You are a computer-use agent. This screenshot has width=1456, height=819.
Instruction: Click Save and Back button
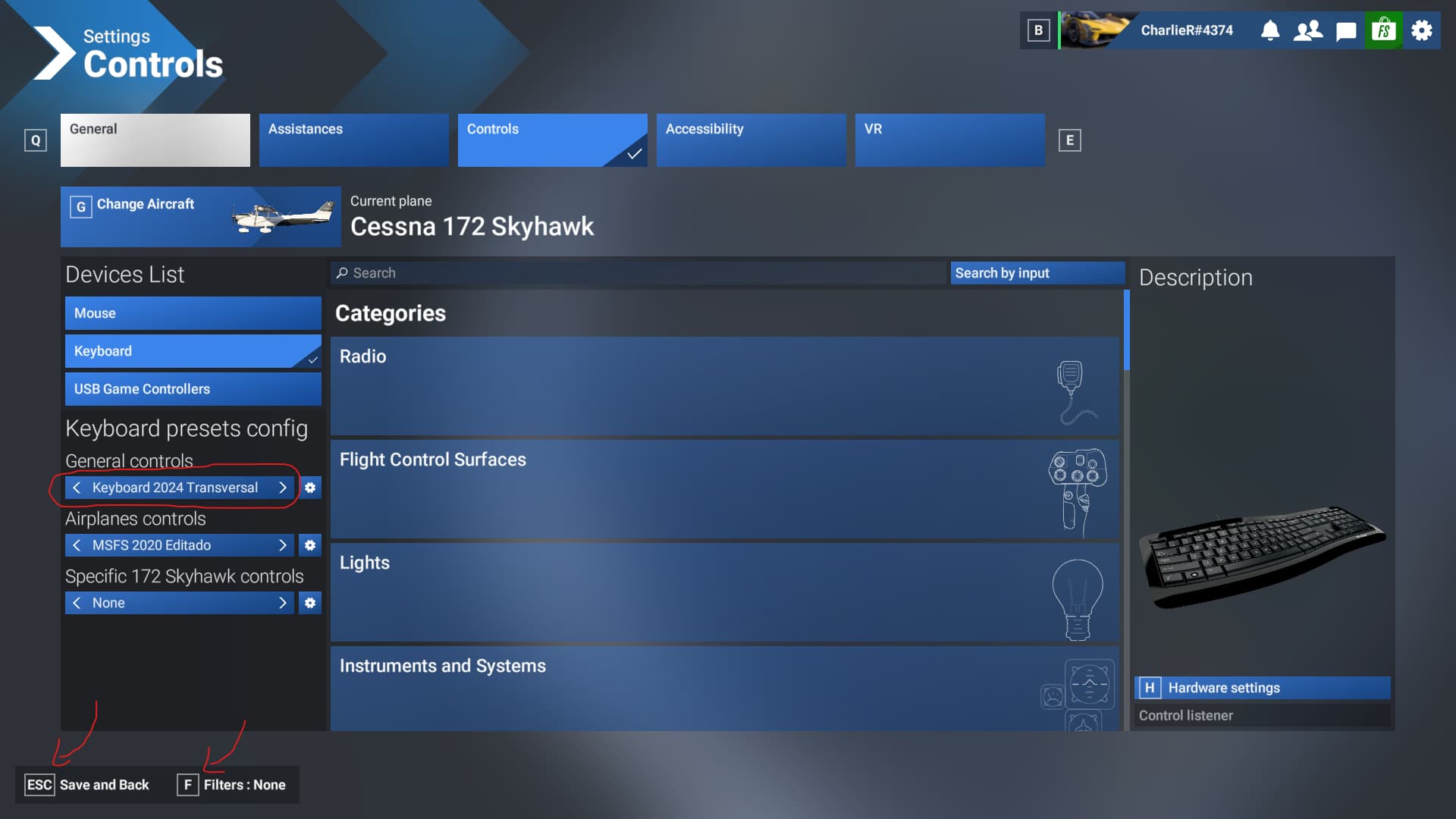coord(104,783)
